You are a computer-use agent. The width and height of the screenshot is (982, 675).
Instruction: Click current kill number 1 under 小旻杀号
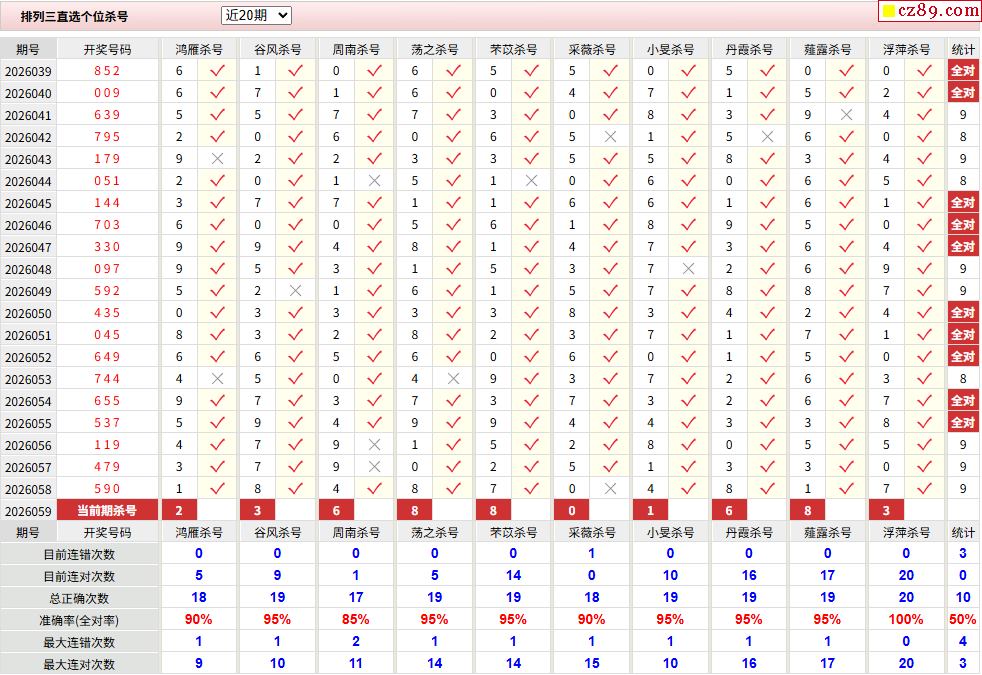(650, 510)
